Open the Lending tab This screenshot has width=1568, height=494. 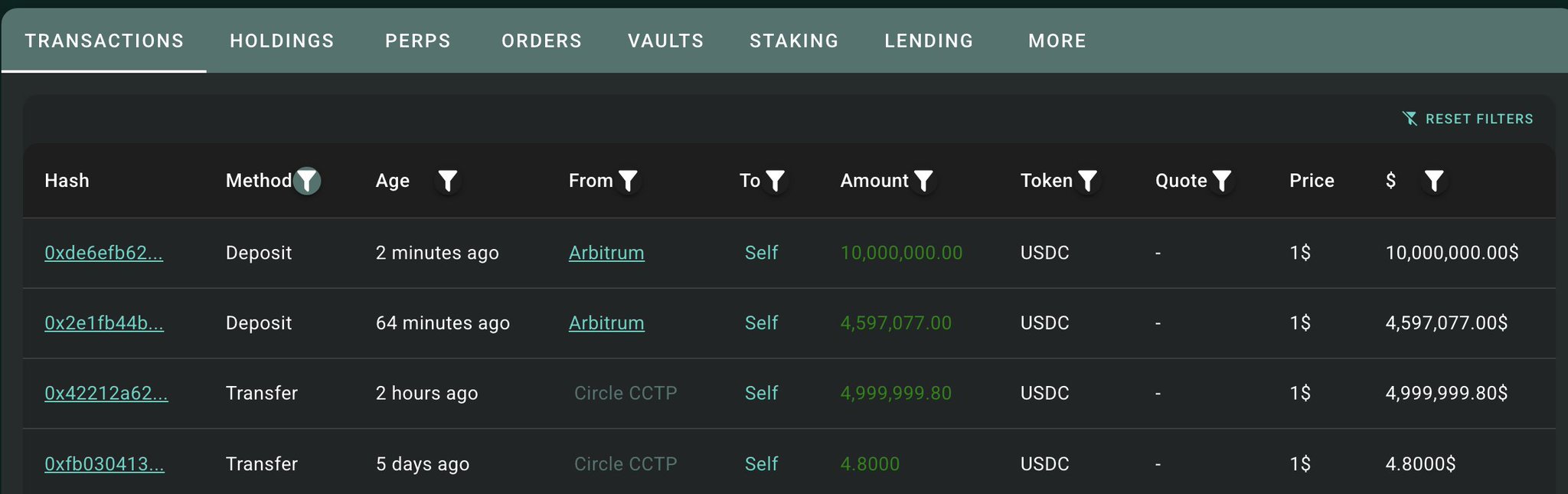929,41
